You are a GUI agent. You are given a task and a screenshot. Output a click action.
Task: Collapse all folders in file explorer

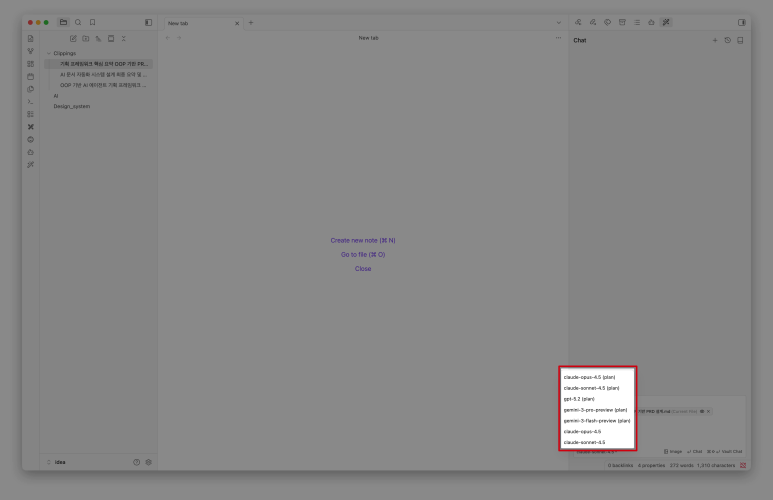pos(123,38)
